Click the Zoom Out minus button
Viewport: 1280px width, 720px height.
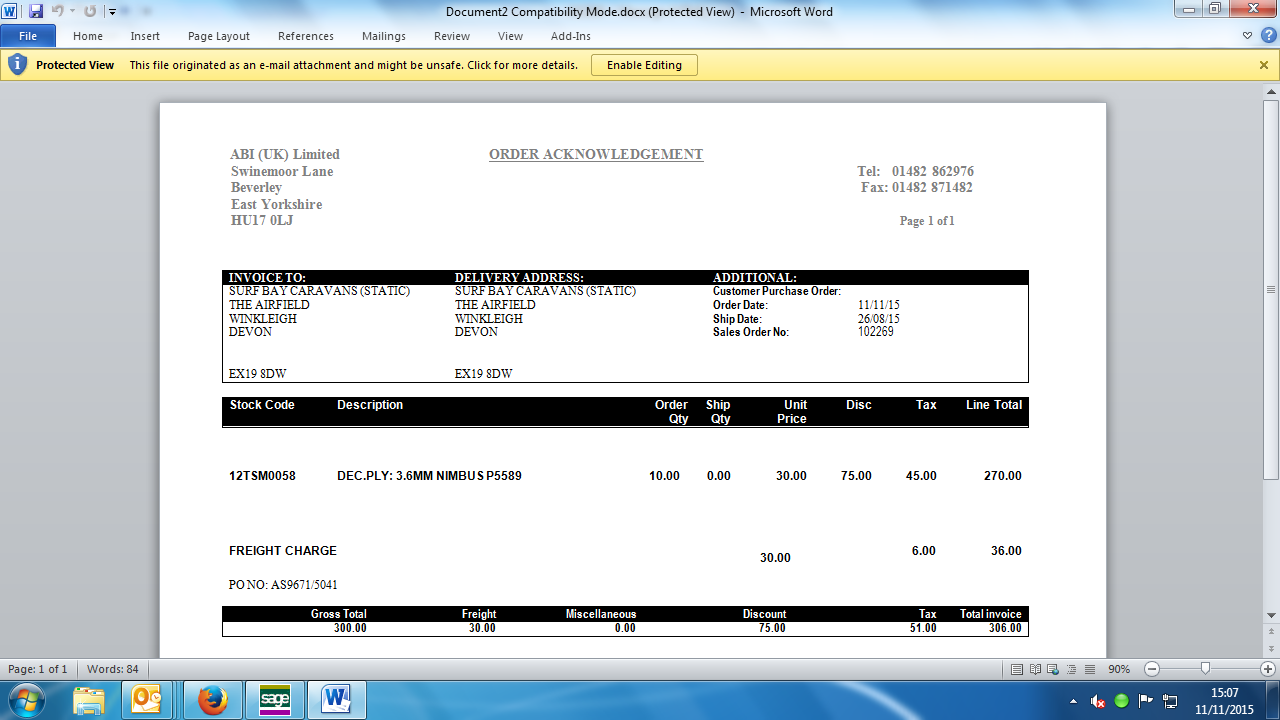click(1152, 669)
